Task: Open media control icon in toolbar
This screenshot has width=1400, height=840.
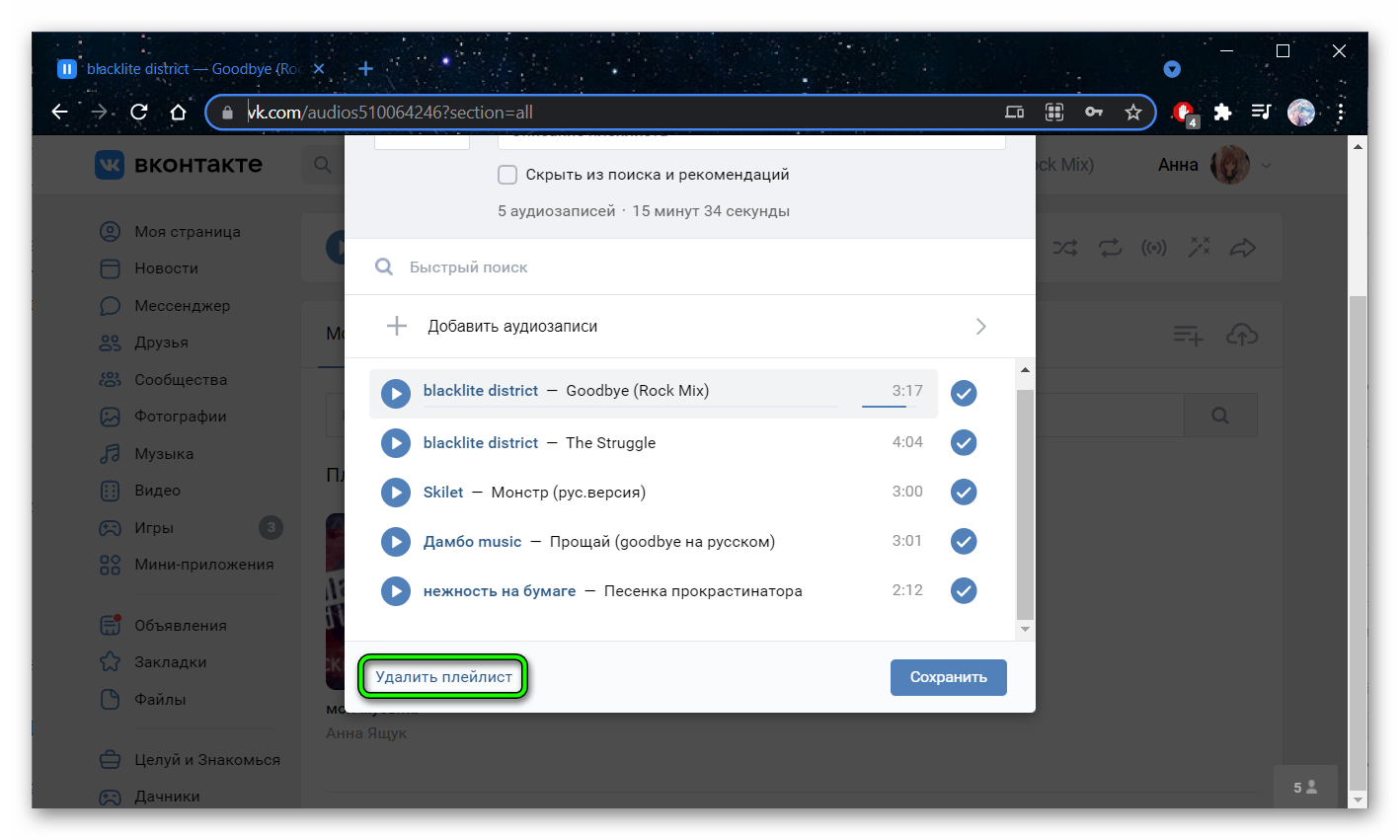Action: 1261,112
